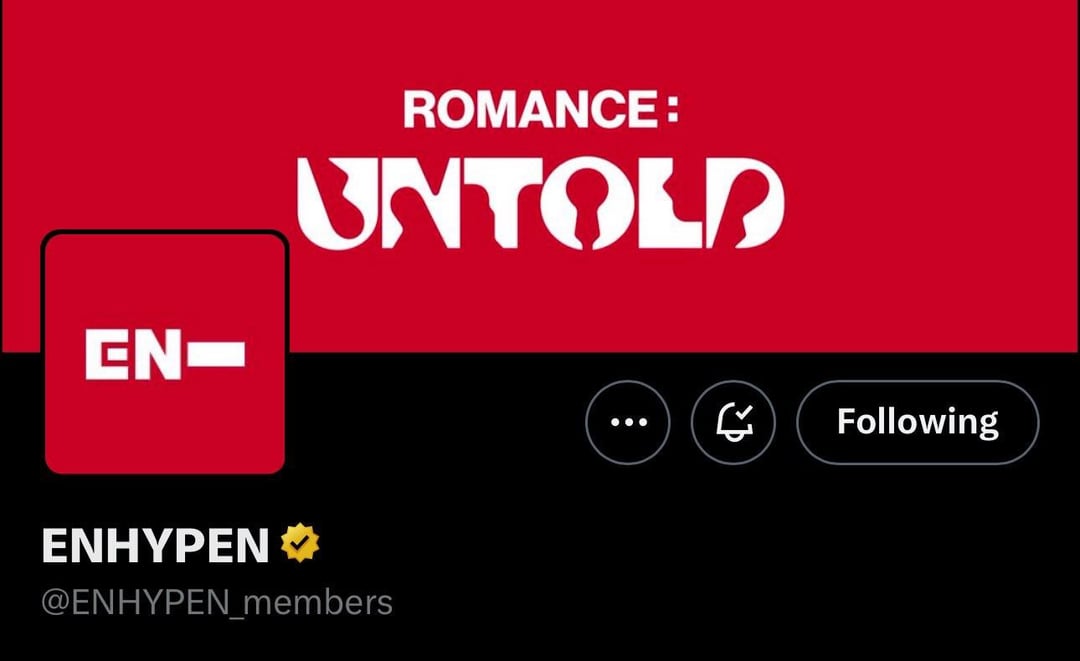
Task: Unfollow ENHYPEN using the Following pill
Action: coord(917,422)
